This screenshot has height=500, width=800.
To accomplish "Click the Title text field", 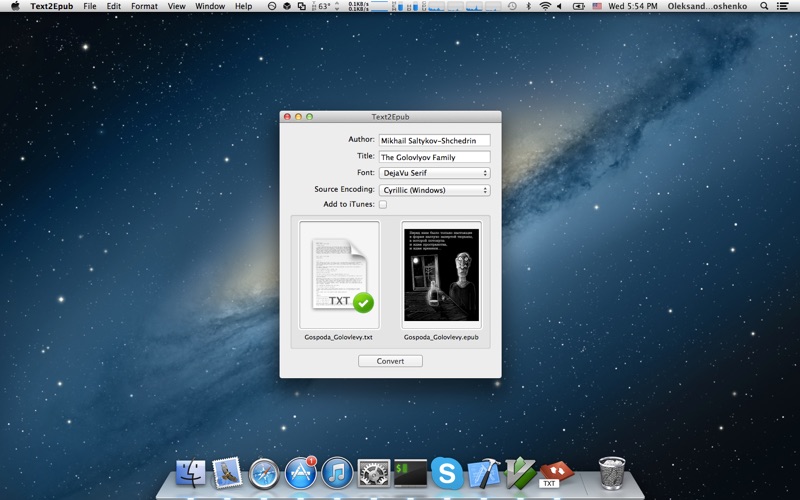I will [x=435, y=157].
